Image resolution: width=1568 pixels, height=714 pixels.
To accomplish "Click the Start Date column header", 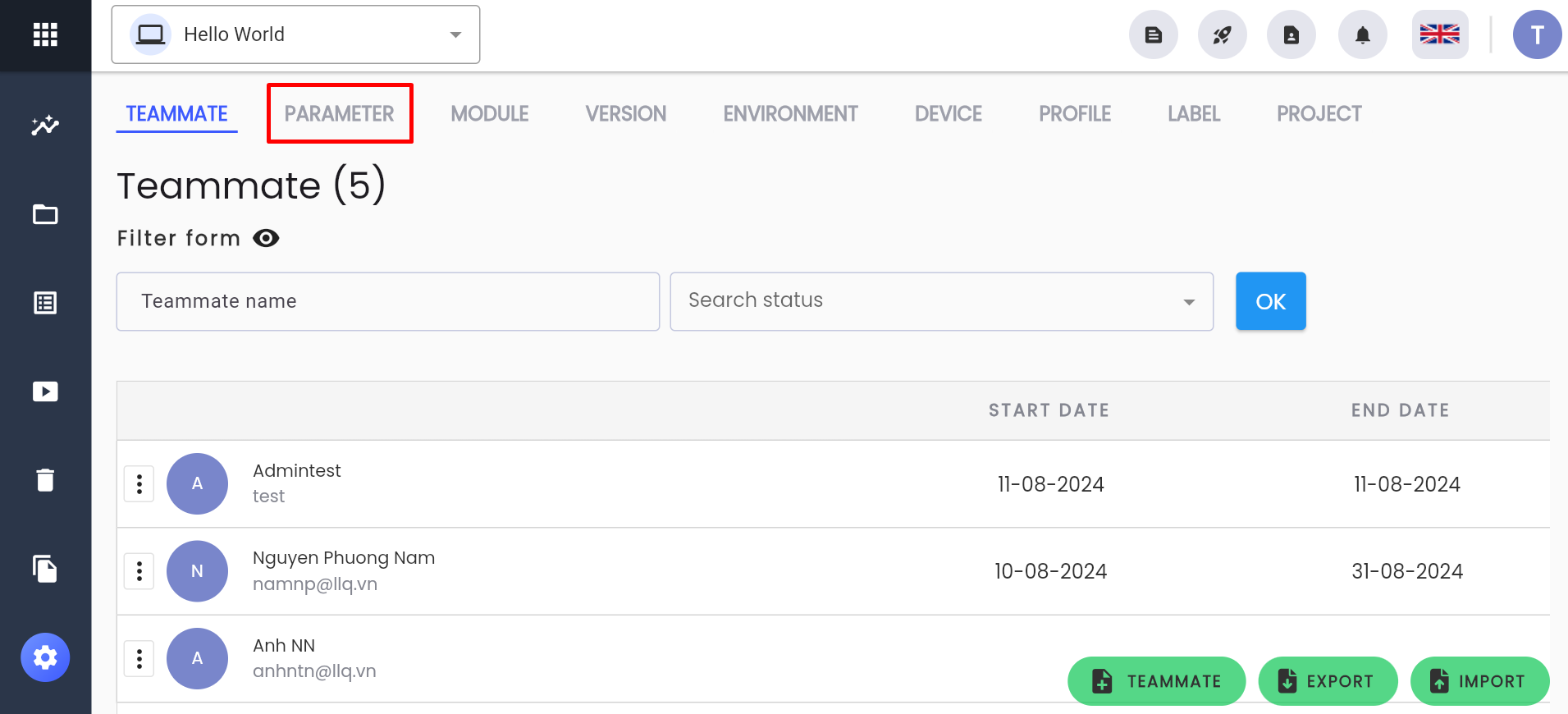I will coord(1049,410).
